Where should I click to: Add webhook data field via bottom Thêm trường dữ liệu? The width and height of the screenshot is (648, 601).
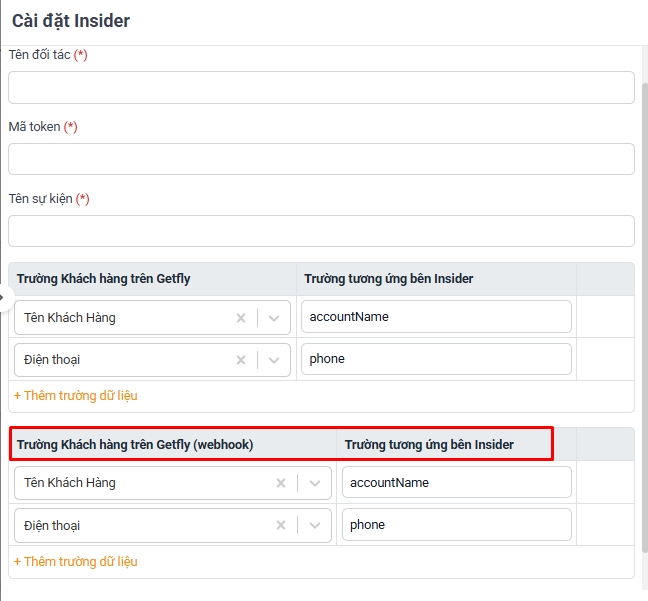tap(76, 562)
